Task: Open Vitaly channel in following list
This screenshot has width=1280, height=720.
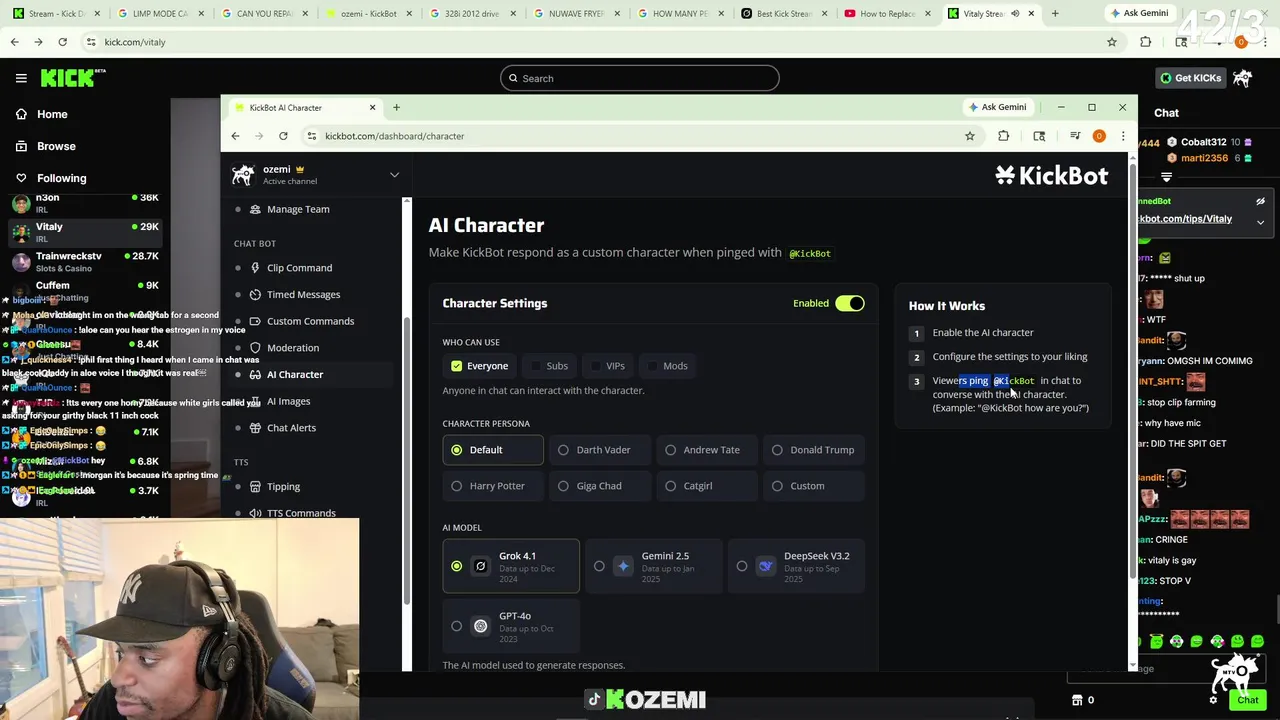Action: click(x=85, y=232)
